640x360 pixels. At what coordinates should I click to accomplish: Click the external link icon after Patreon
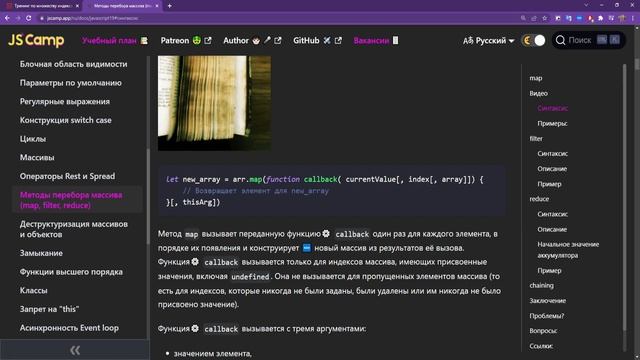pos(208,40)
